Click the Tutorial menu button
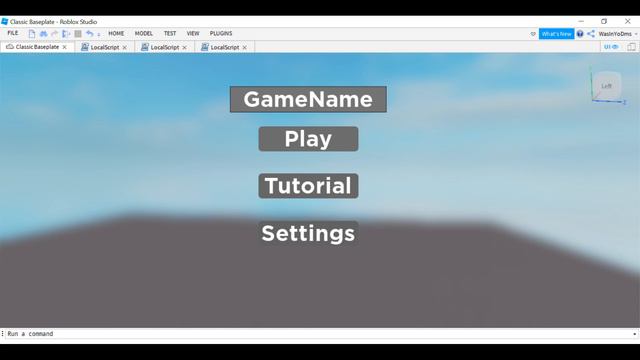640x360 pixels. [x=308, y=186]
